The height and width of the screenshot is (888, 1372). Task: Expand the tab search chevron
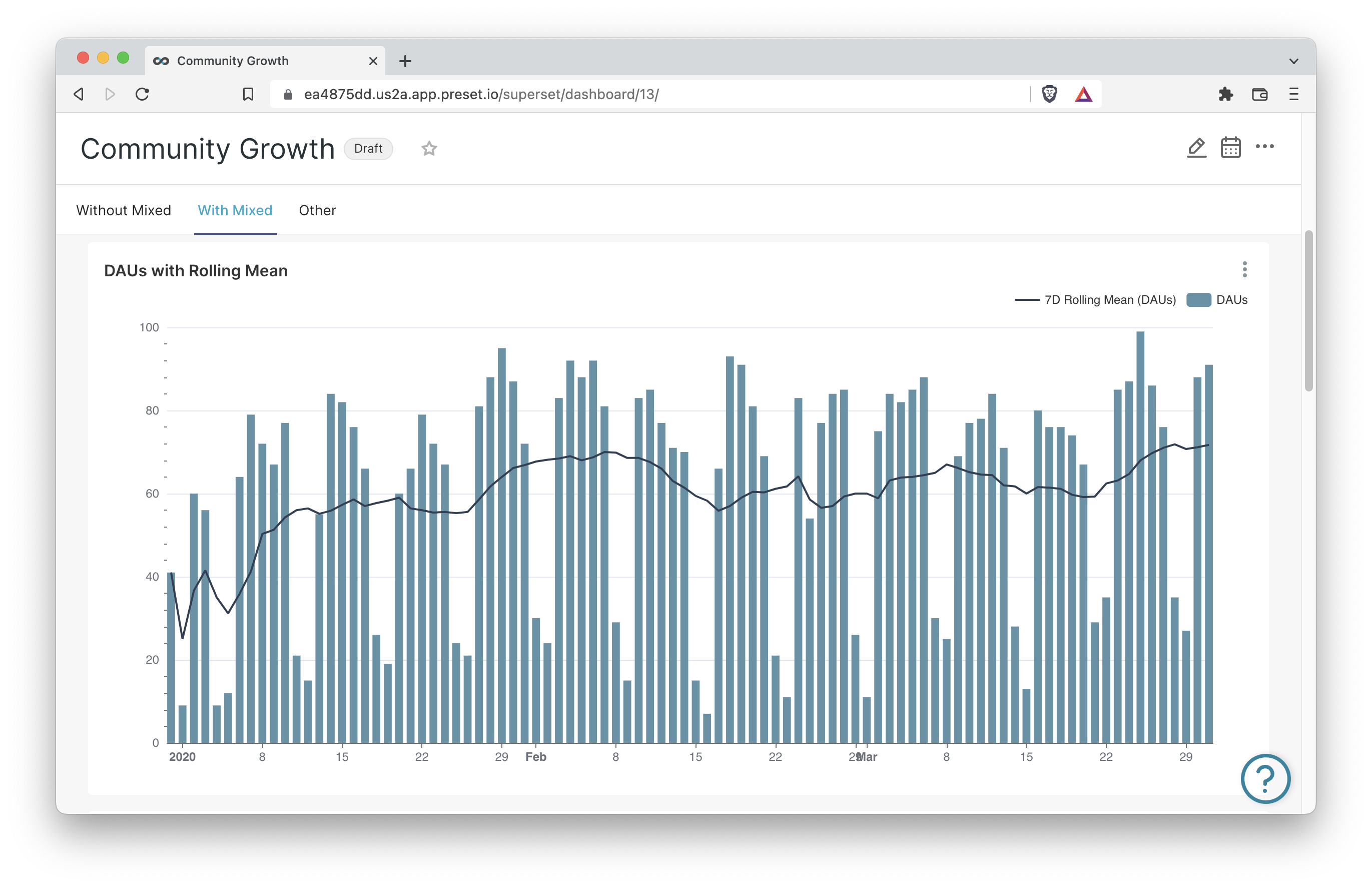tap(1293, 61)
